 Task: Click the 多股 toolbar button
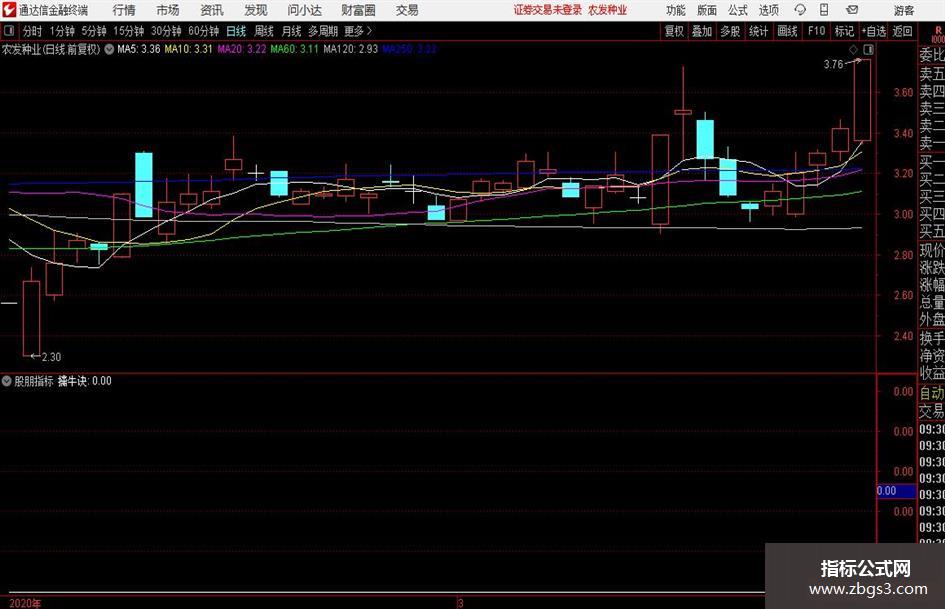pyautogui.click(x=730, y=31)
